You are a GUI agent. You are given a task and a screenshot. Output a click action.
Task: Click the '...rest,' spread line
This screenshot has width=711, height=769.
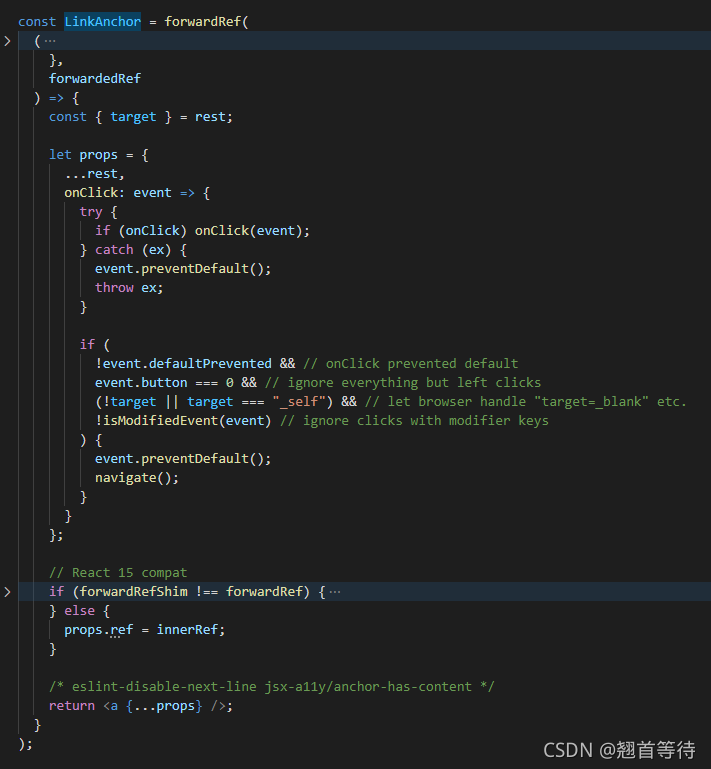coord(95,174)
